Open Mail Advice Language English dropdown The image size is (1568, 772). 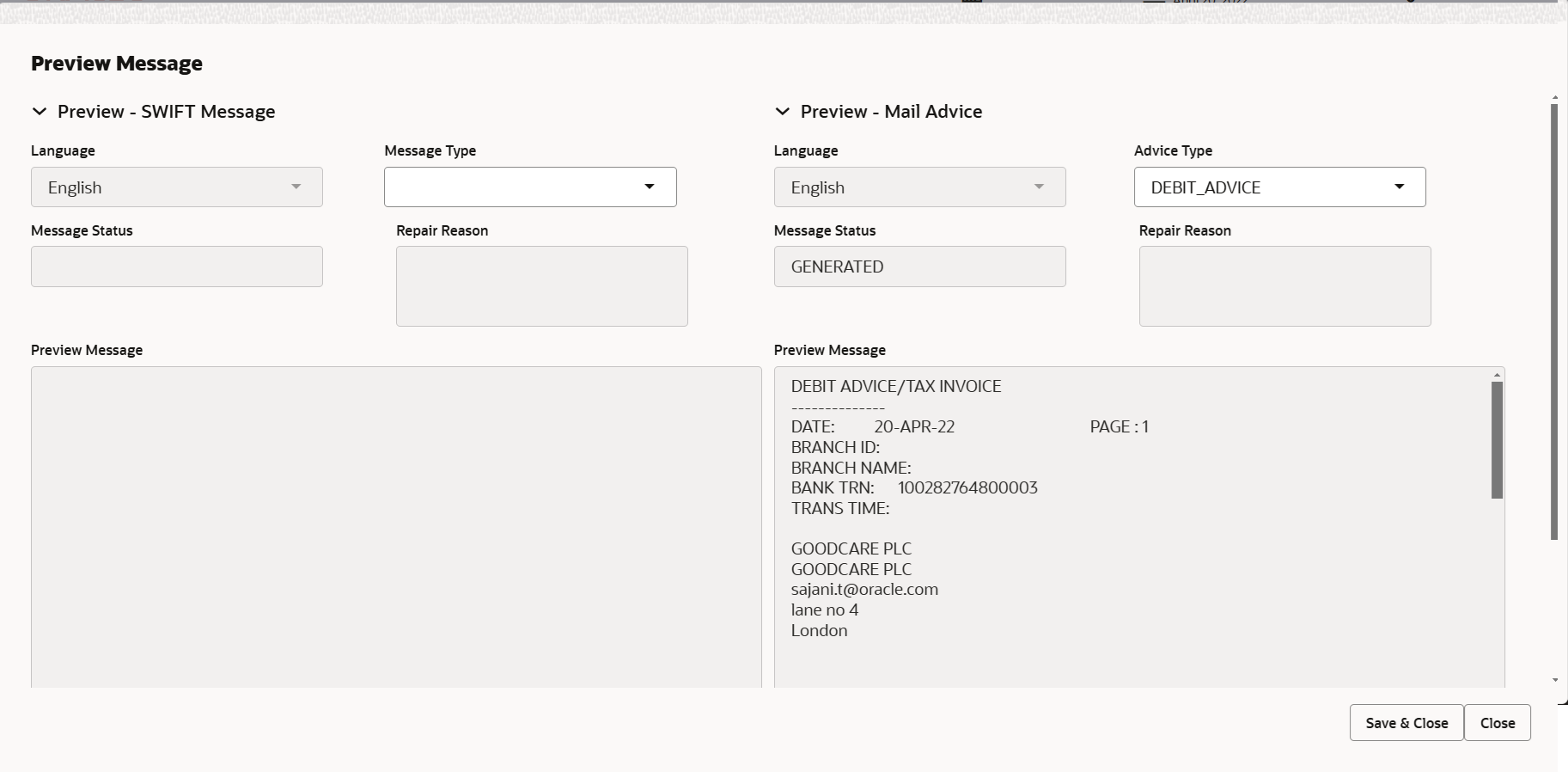coord(919,187)
